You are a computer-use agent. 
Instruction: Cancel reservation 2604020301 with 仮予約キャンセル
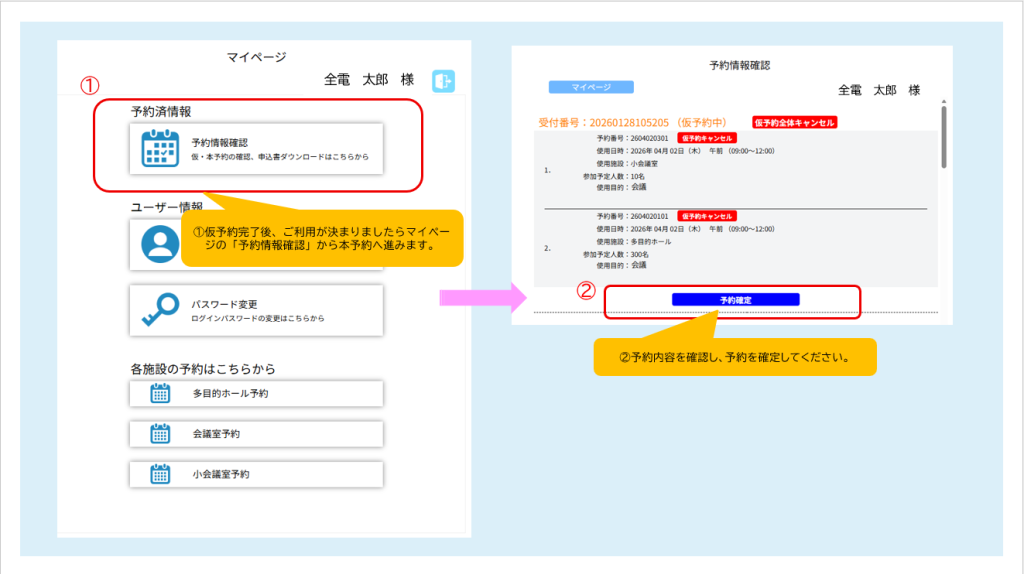click(x=707, y=138)
